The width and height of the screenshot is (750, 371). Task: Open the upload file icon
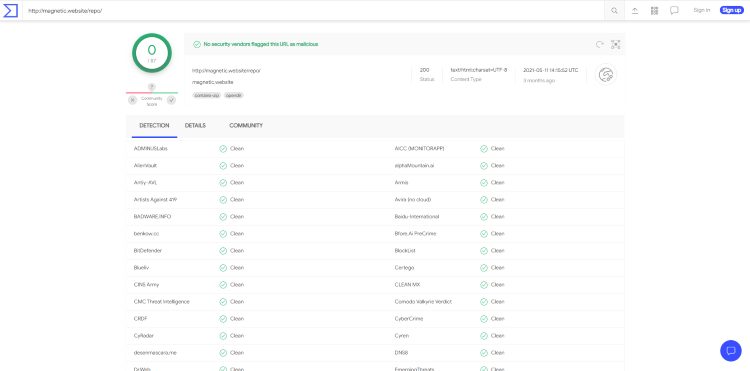tap(635, 11)
